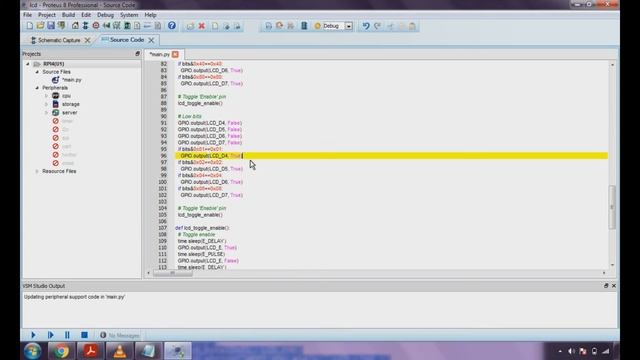The image size is (640, 360).
Task: Select the storage peripheral item
Action: (x=71, y=104)
